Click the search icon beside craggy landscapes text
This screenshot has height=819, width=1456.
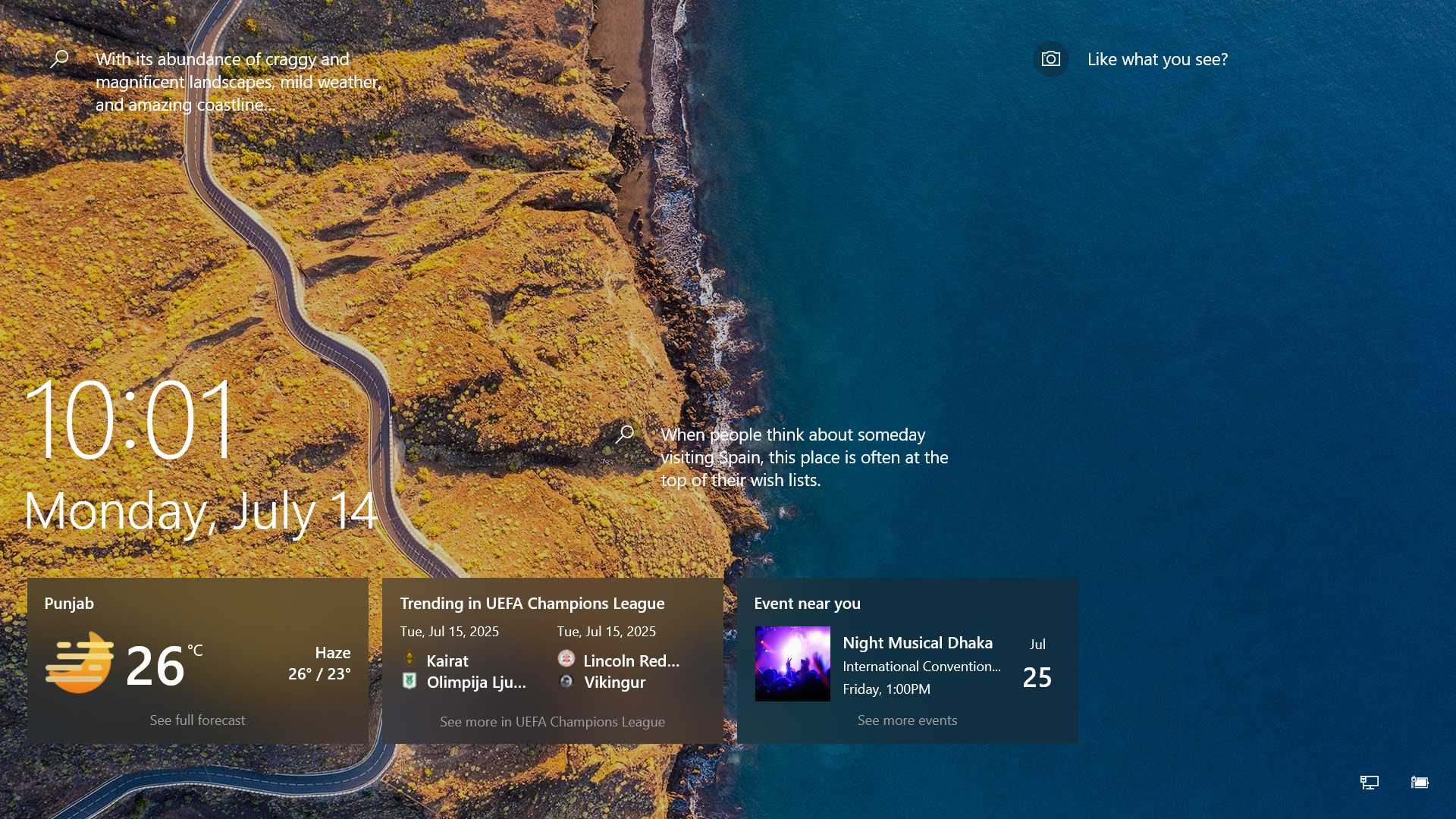(59, 59)
